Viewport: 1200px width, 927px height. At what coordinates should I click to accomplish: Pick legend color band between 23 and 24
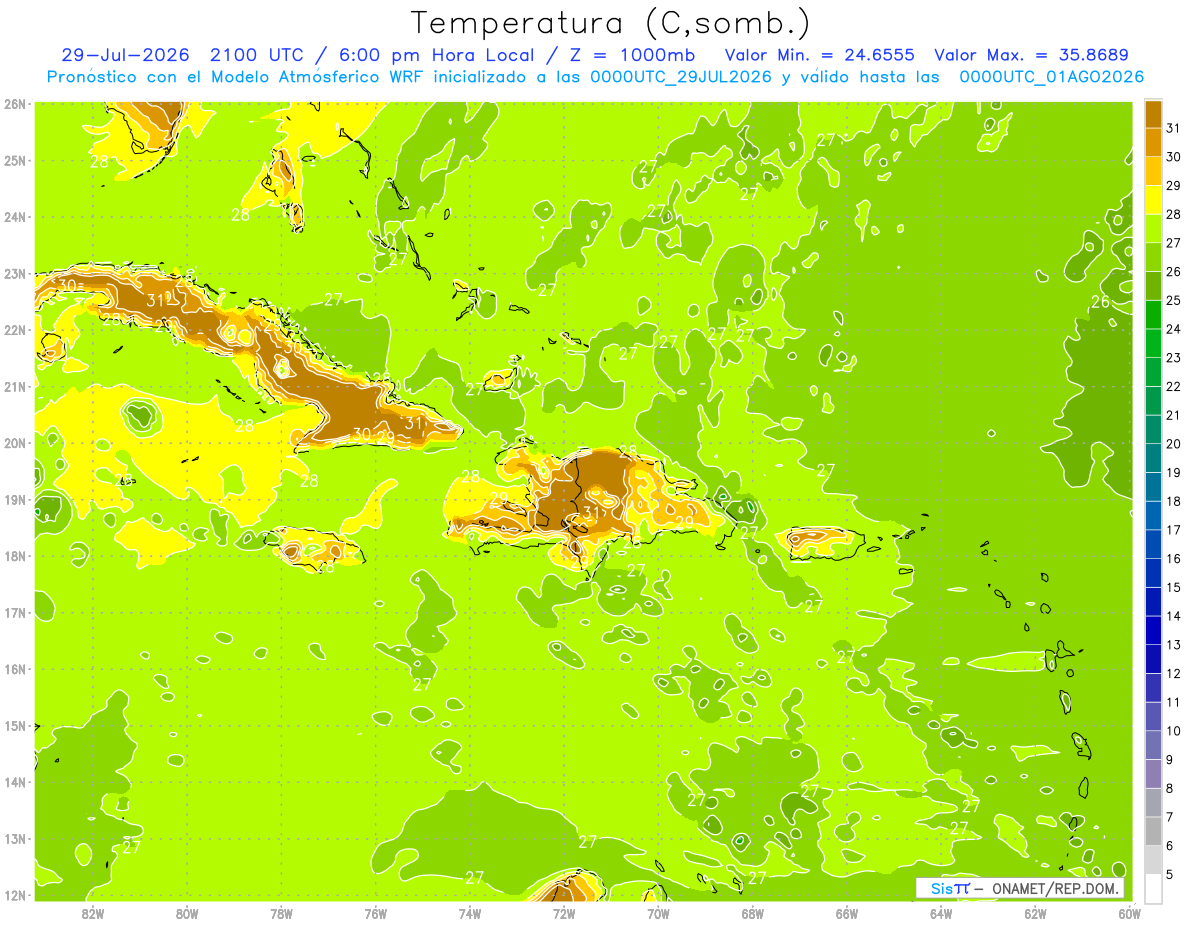(x=1153, y=343)
